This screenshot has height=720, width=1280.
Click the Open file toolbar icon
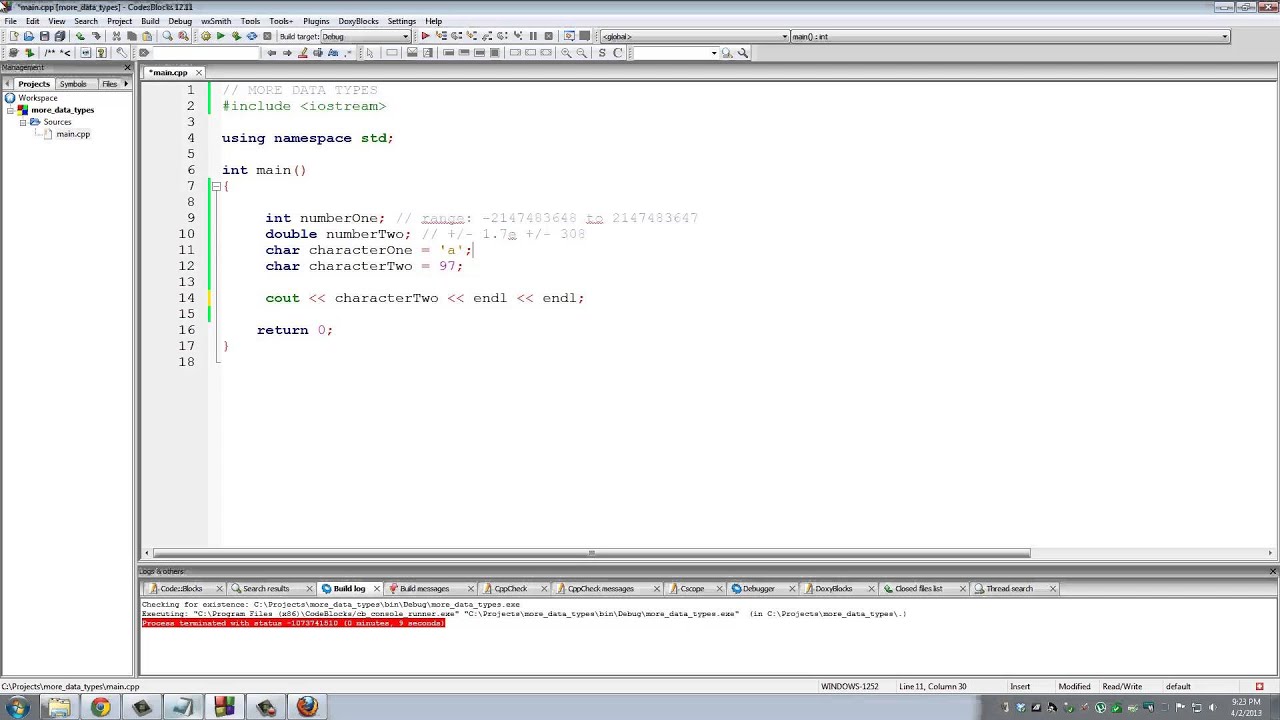[29, 36]
